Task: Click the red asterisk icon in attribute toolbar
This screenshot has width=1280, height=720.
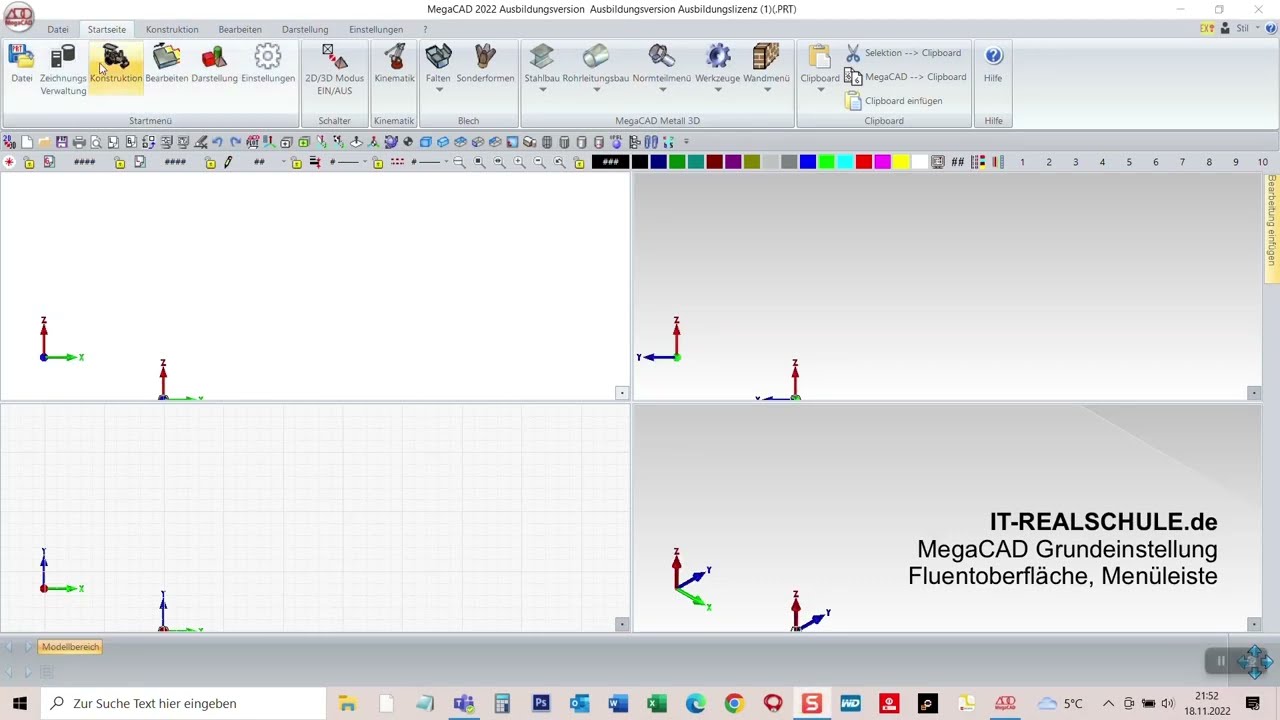Action: point(9,162)
